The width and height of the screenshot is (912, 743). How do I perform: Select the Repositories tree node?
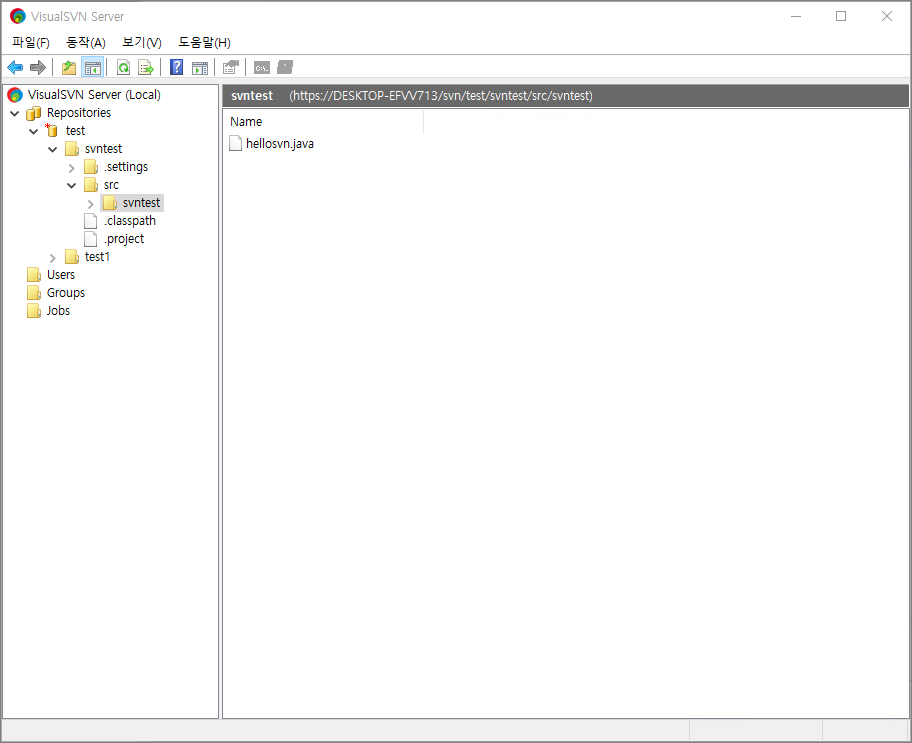point(79,112)
